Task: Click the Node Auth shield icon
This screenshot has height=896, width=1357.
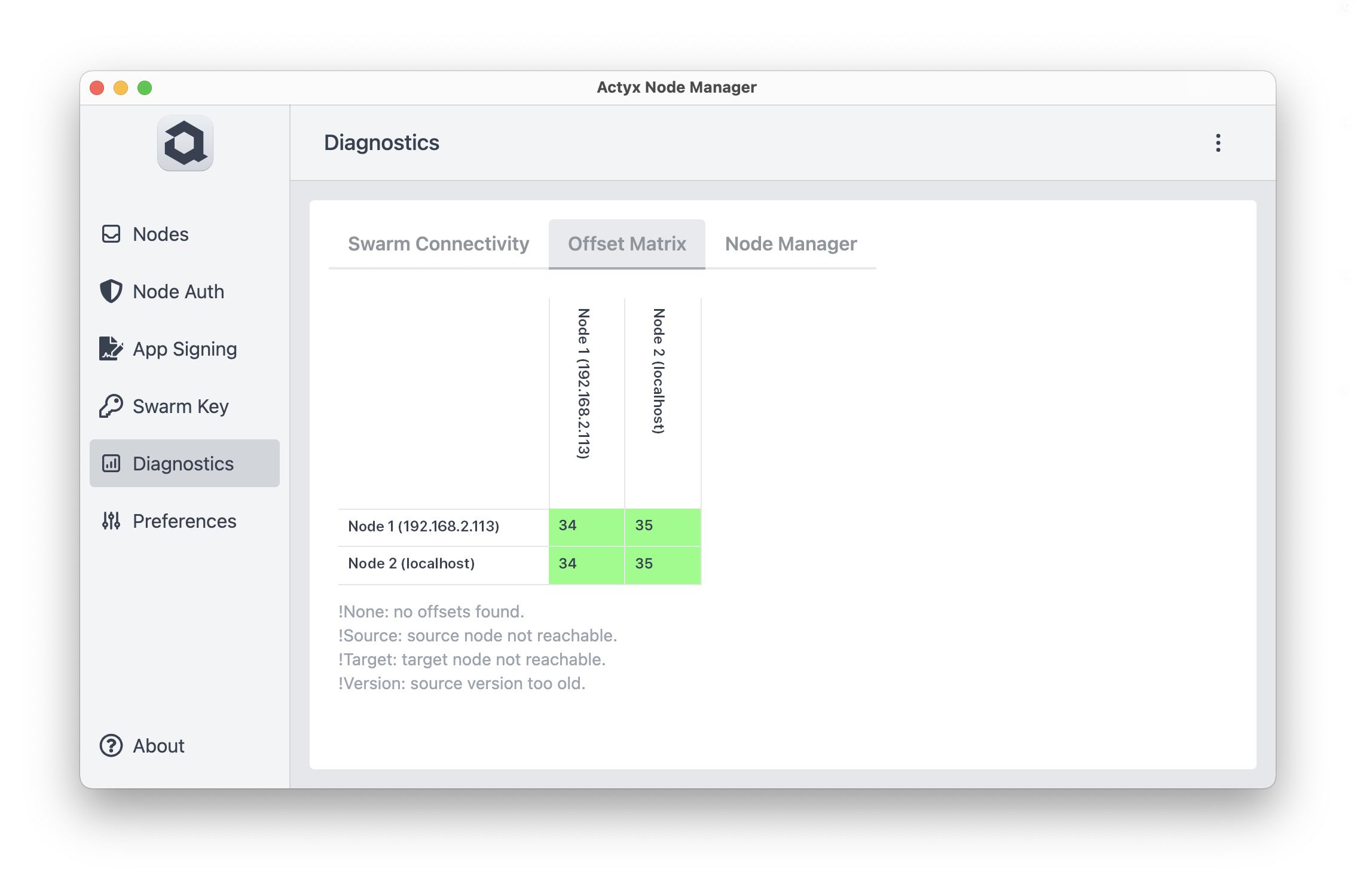Action: pos(111,291)
